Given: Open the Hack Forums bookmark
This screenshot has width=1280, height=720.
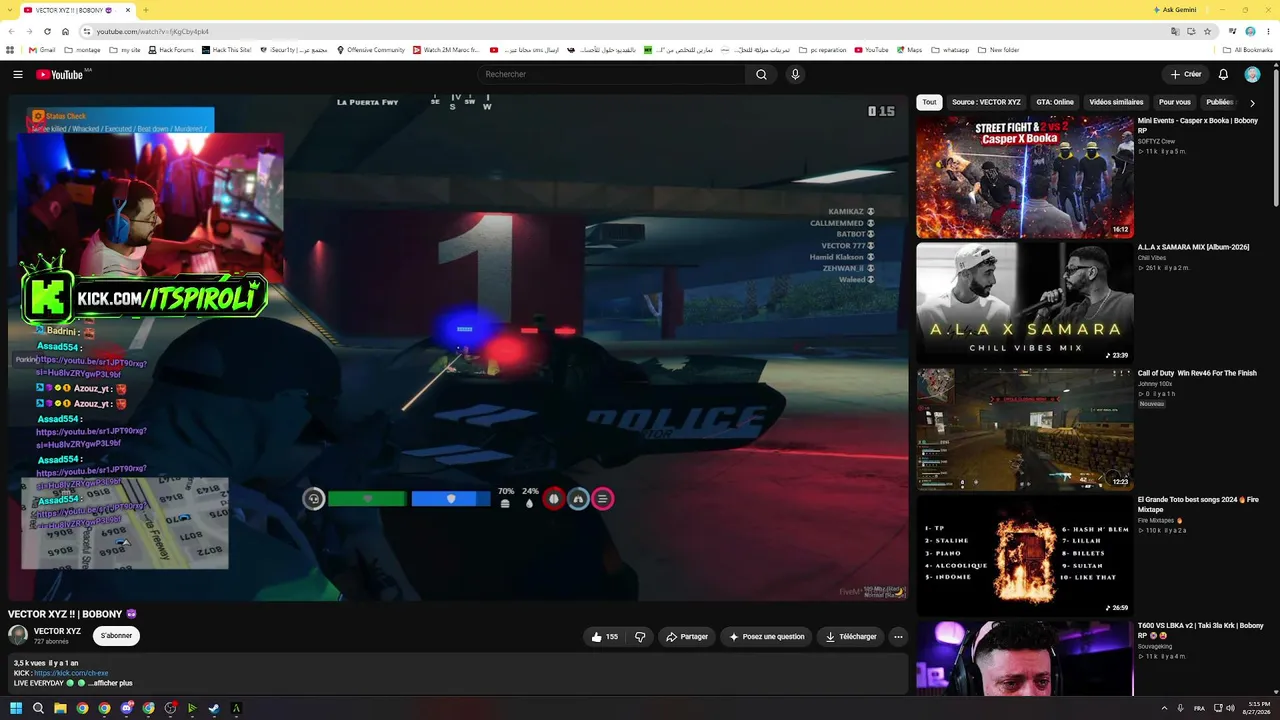Looking at the screenshot, I should [170, 50].
